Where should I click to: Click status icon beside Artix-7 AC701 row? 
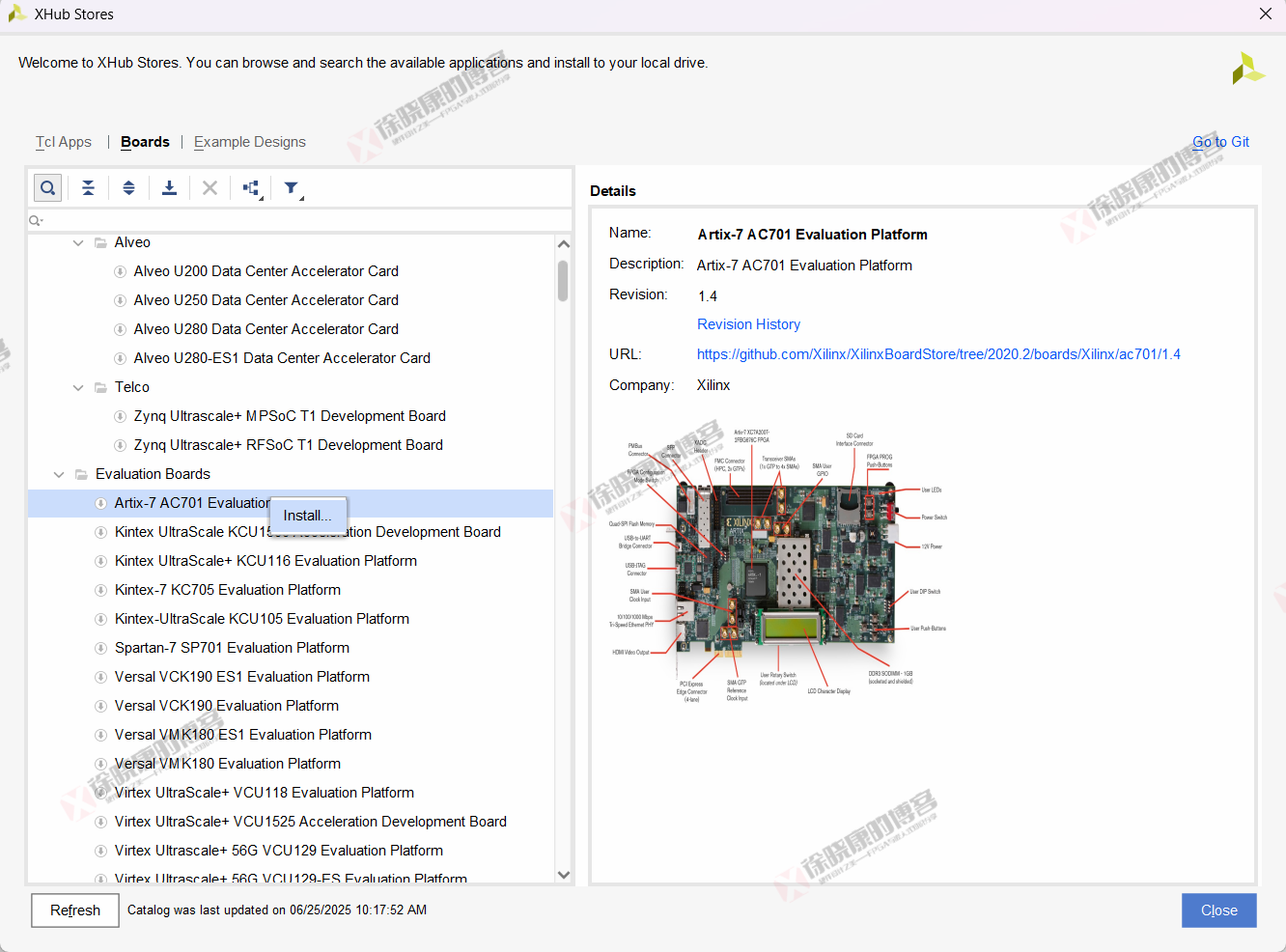point(101,503)
